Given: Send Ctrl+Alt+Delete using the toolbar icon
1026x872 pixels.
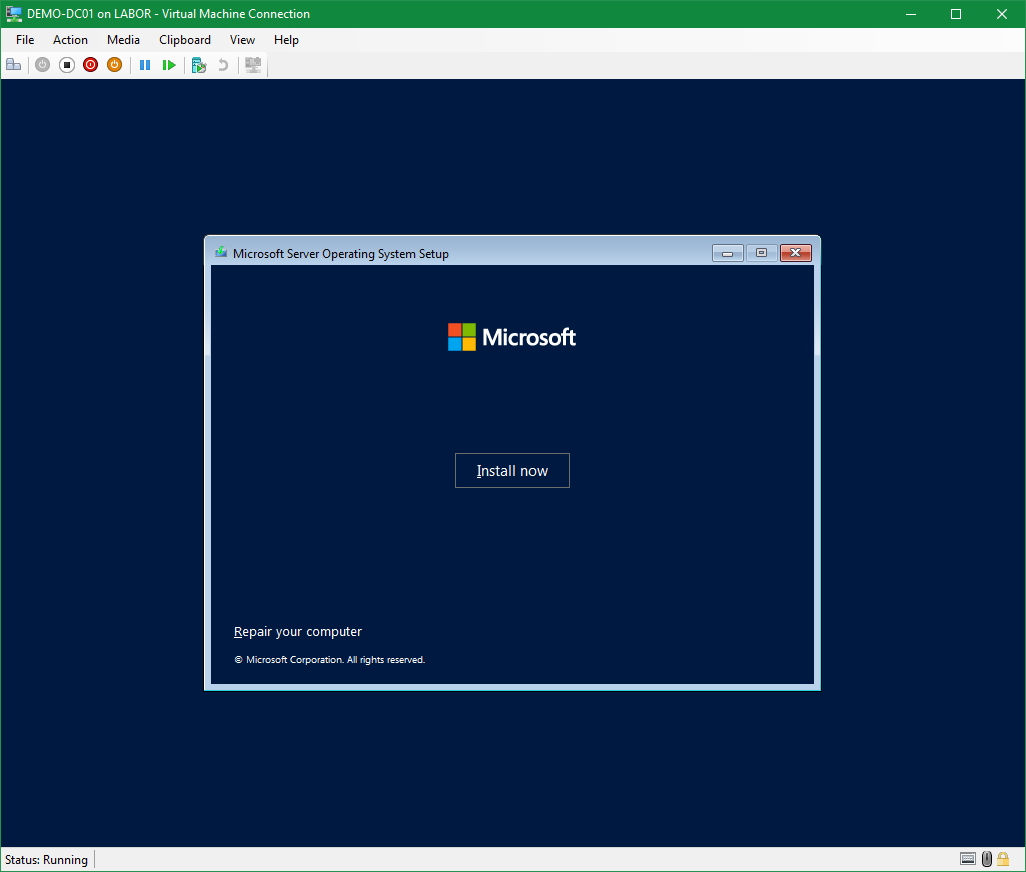Looking at the screenshot, I should [13, 65].
